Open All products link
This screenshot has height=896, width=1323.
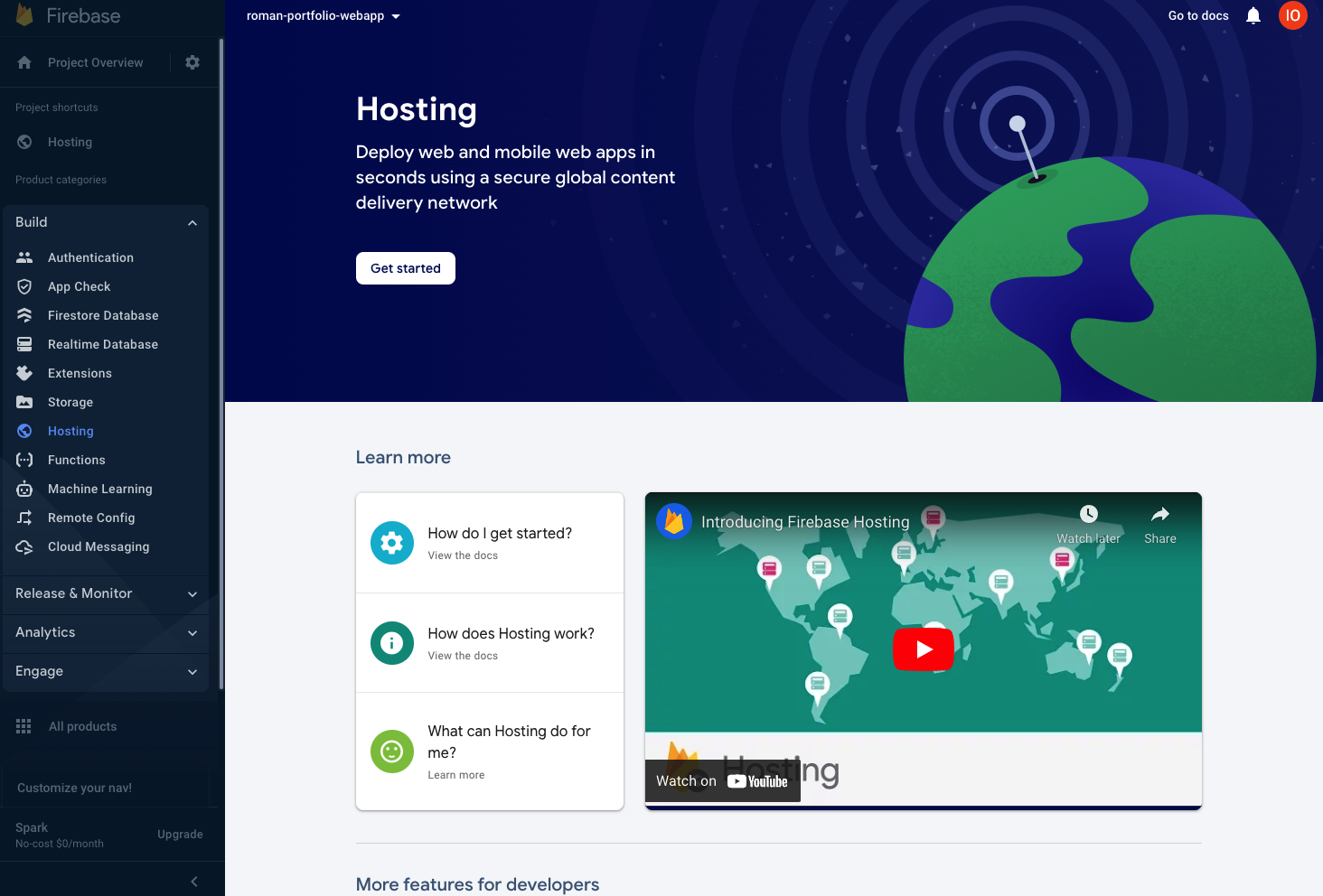[x=82, y=726]
